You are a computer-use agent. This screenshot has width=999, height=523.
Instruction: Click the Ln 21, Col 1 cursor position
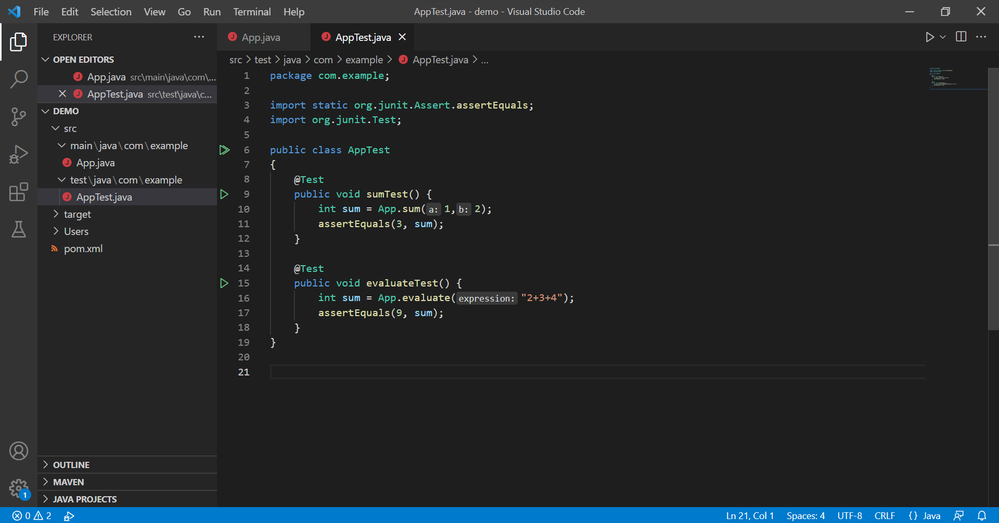[750, 515]
